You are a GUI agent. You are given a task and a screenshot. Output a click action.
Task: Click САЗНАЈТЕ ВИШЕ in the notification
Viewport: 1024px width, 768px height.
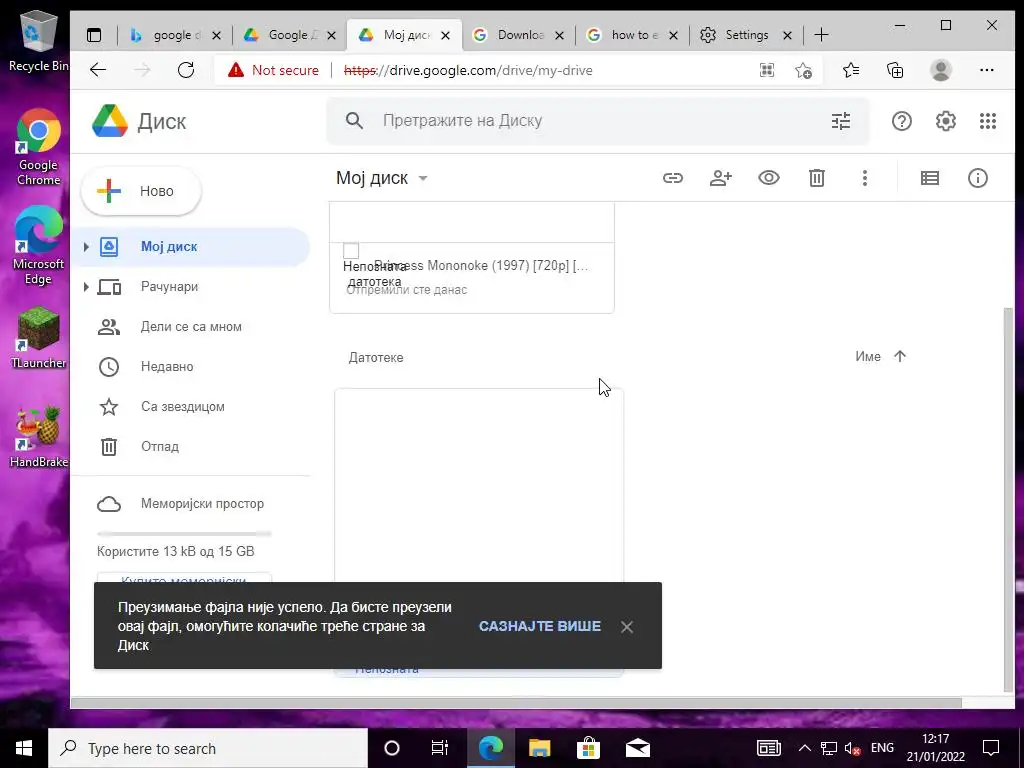[x=539, y=626]
